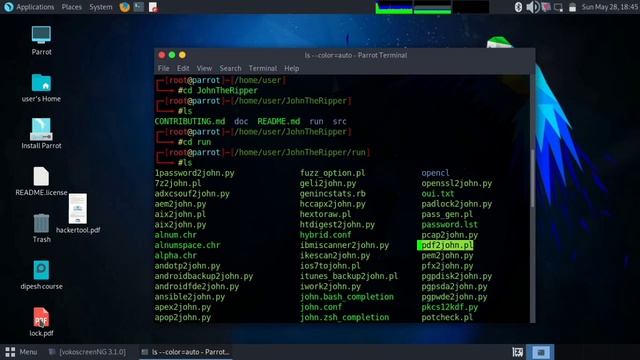640x360 pixels.
Task: Click john.conf in terminal listing
Action: click(321, 307)
